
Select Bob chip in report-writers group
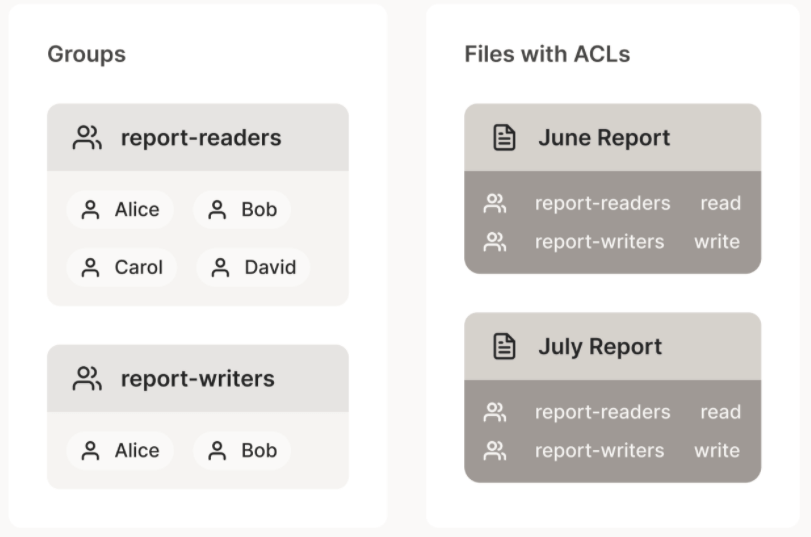click(x=242, y=451)
